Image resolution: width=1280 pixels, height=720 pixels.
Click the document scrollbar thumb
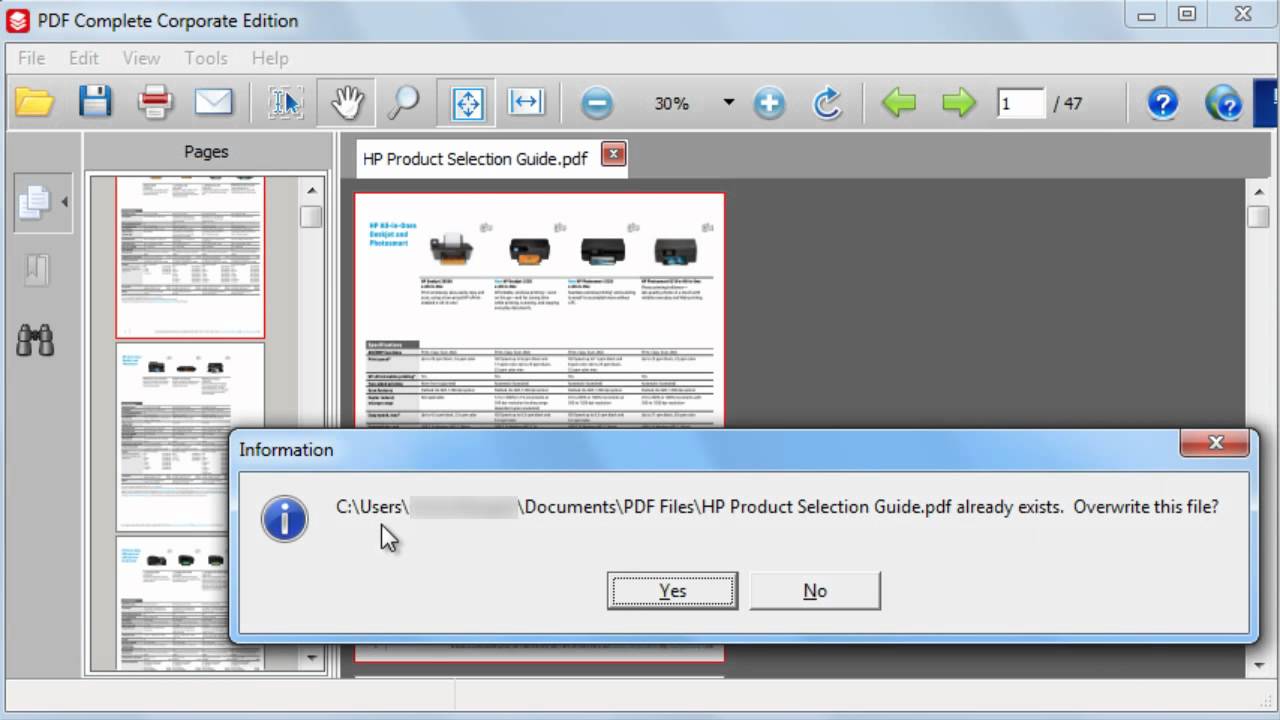coord(1258,216)
